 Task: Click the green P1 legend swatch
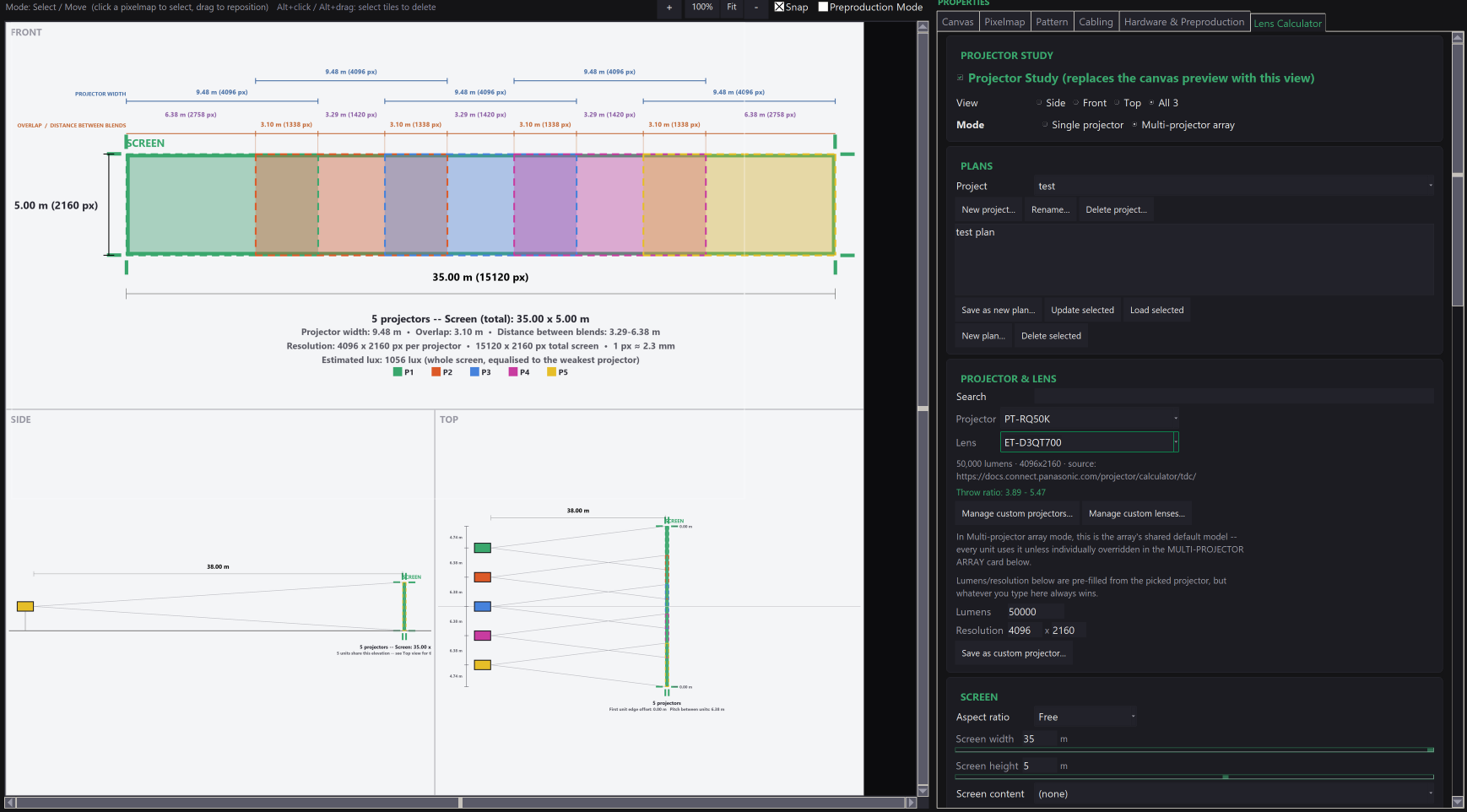pyautogui.click(x=398, y=372)
